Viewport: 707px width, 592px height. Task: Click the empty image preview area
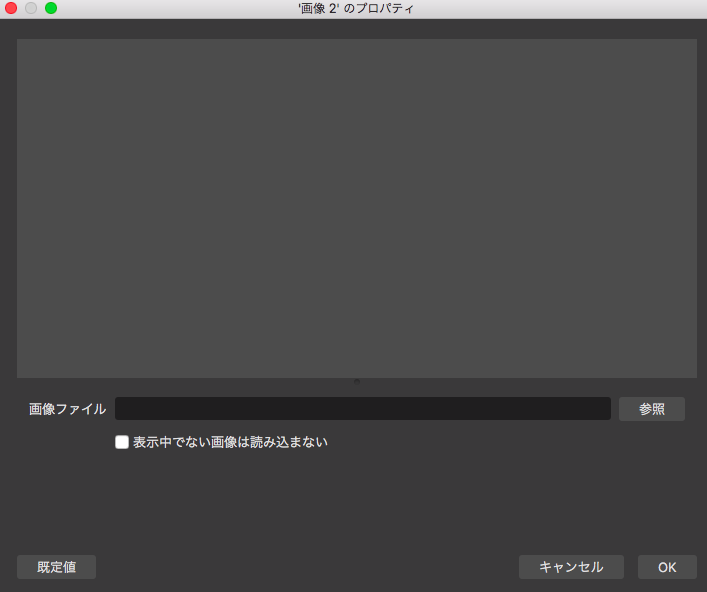tap(357, 208)
